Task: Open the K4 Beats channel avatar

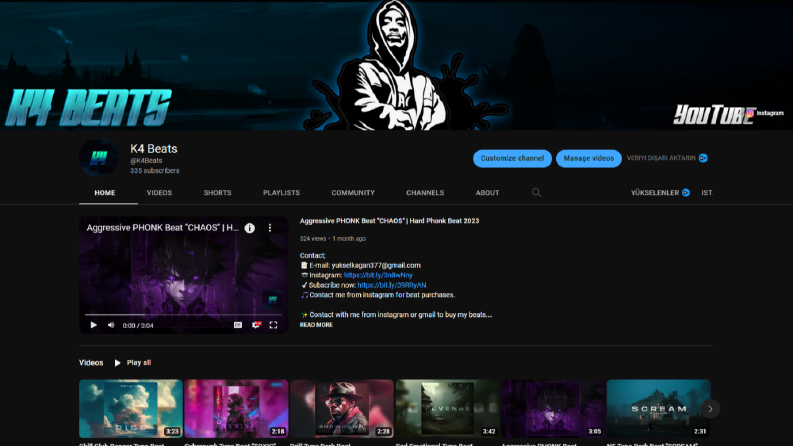Action: [99, 158]
